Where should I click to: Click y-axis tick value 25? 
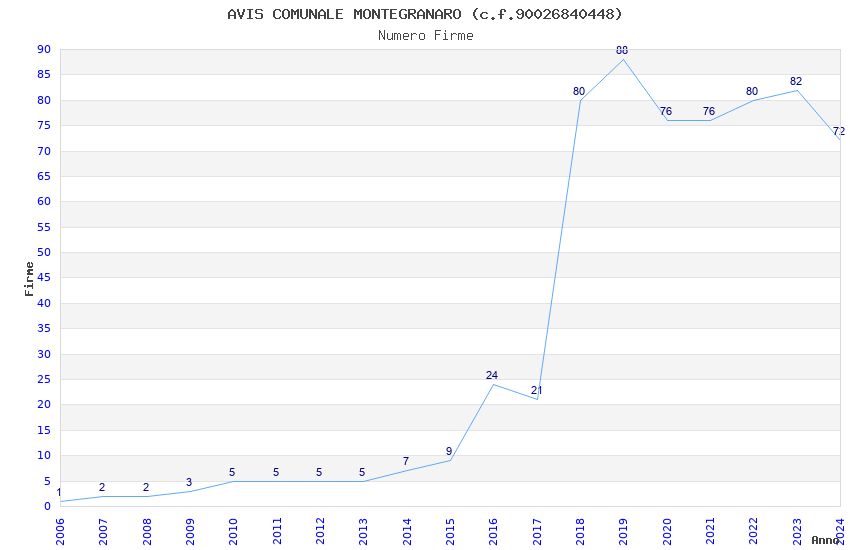point(44,379)
